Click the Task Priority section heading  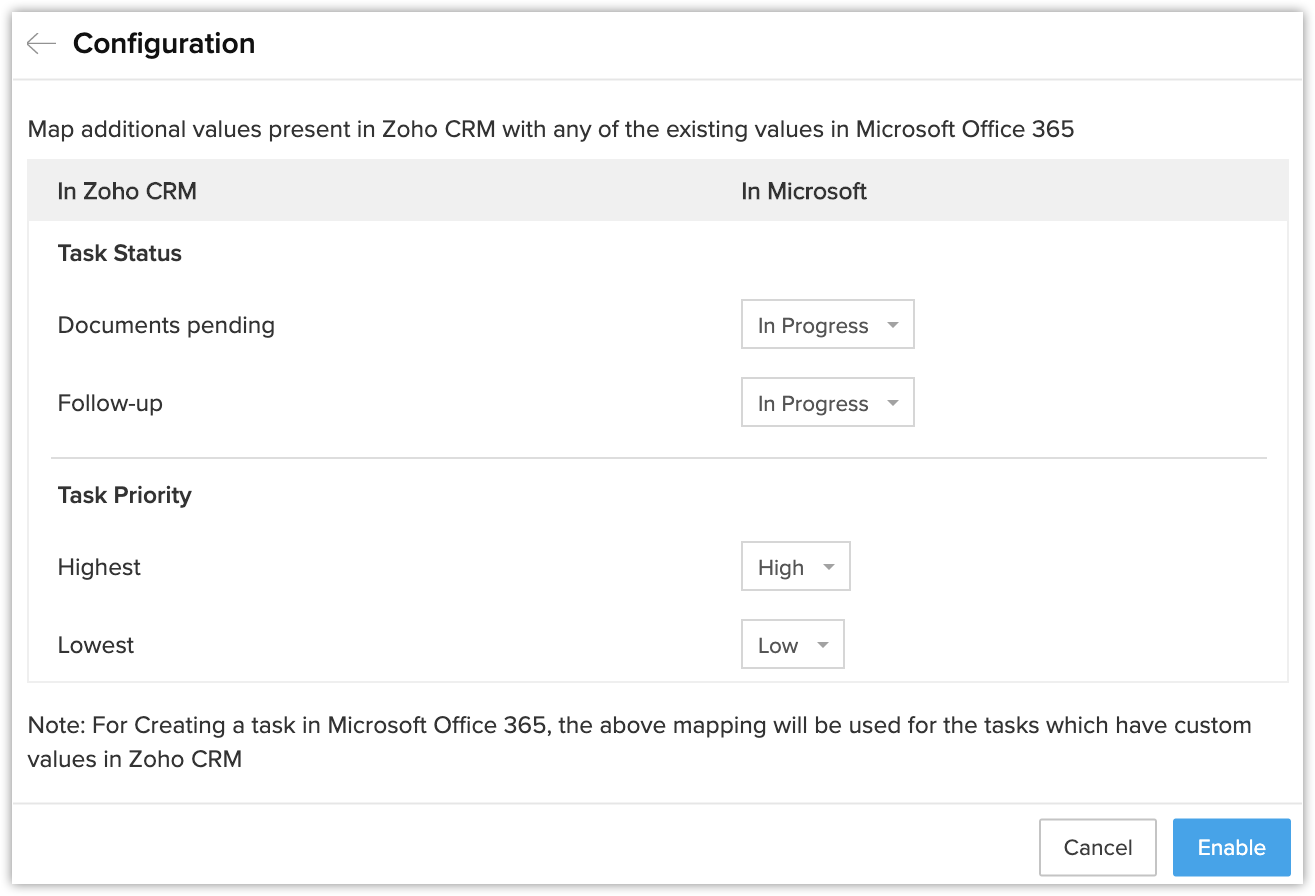[125, 495]
